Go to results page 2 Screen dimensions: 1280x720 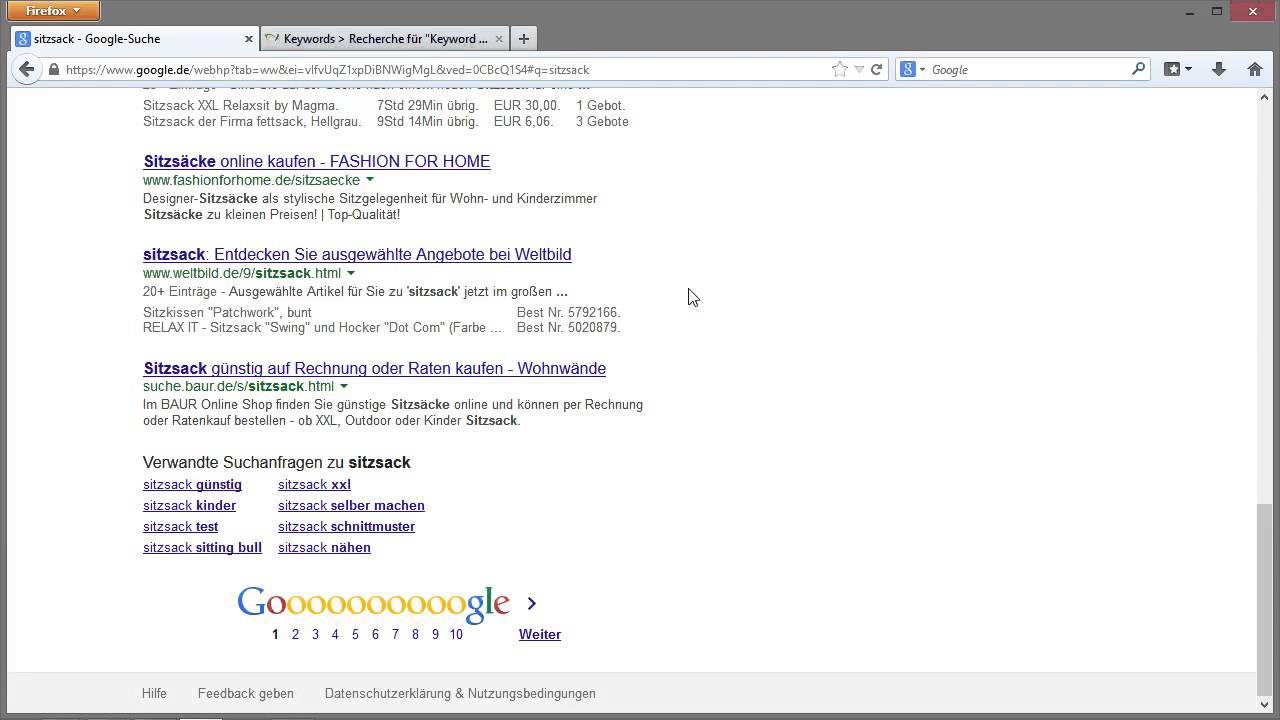(x=295, y=634)
